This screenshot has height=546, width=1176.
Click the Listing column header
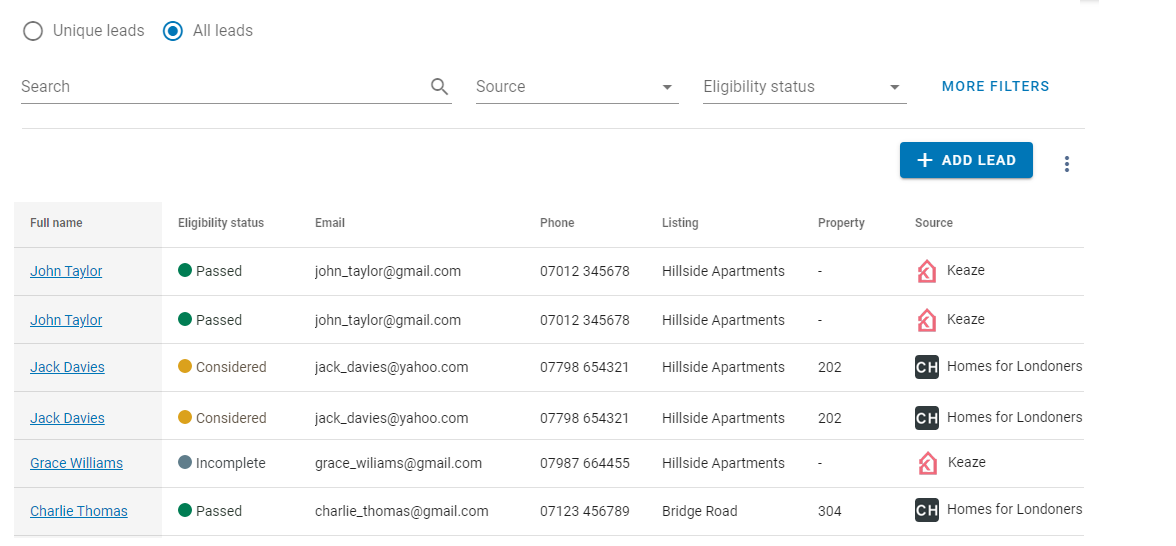(x=680, y=223)
